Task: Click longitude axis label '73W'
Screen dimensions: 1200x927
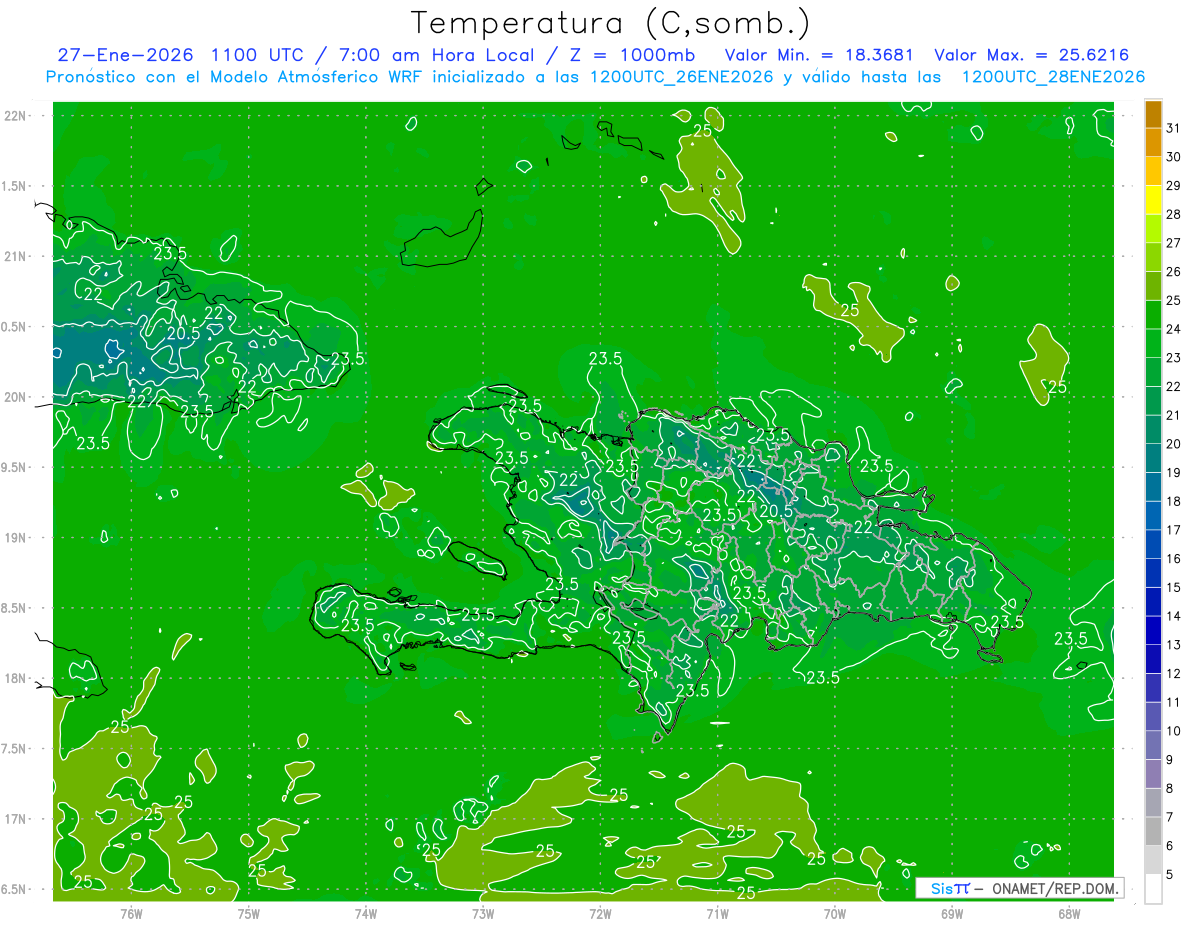Action: click(483, 913)
